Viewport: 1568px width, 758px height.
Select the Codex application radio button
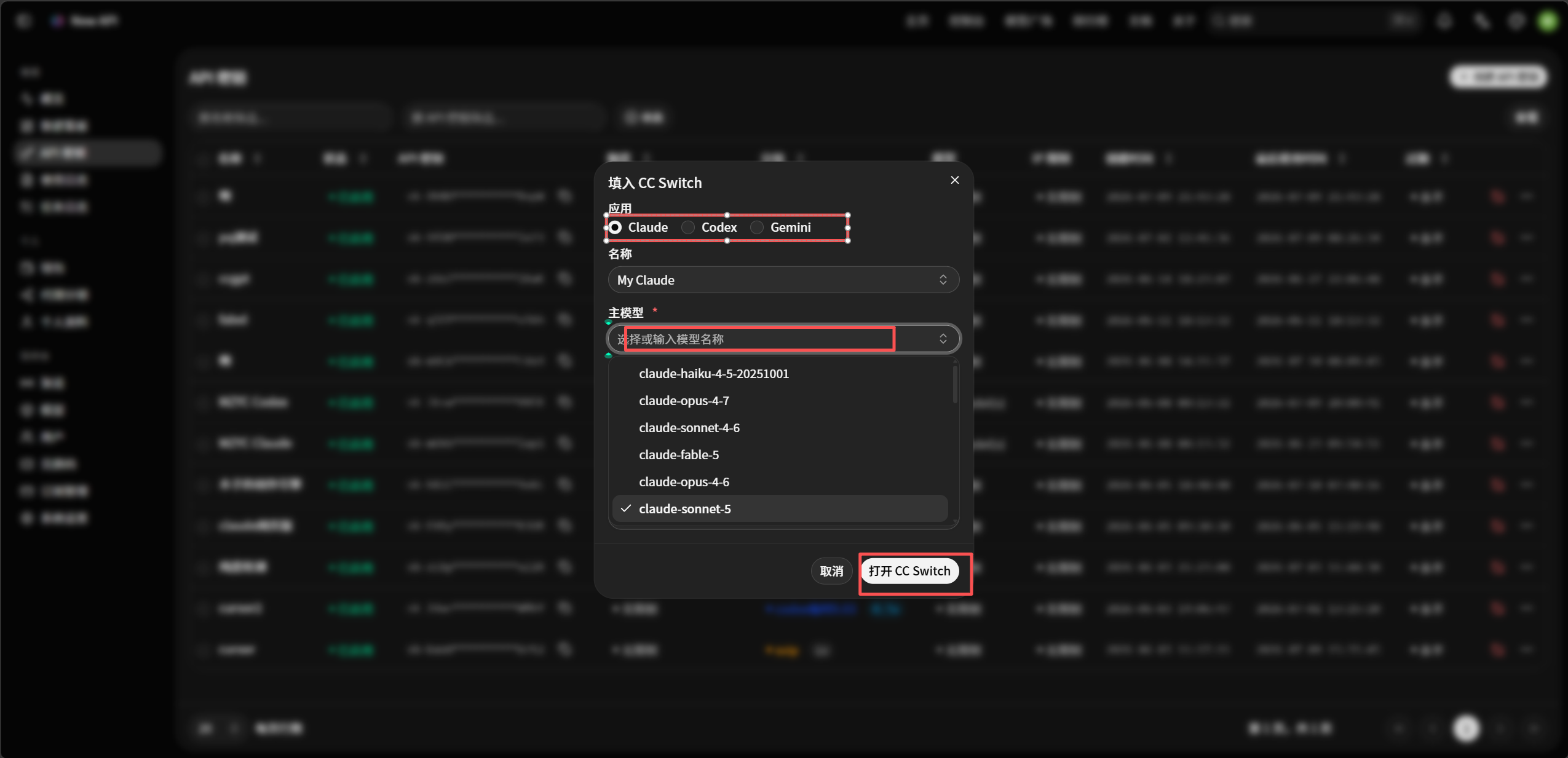click(688, 227)
